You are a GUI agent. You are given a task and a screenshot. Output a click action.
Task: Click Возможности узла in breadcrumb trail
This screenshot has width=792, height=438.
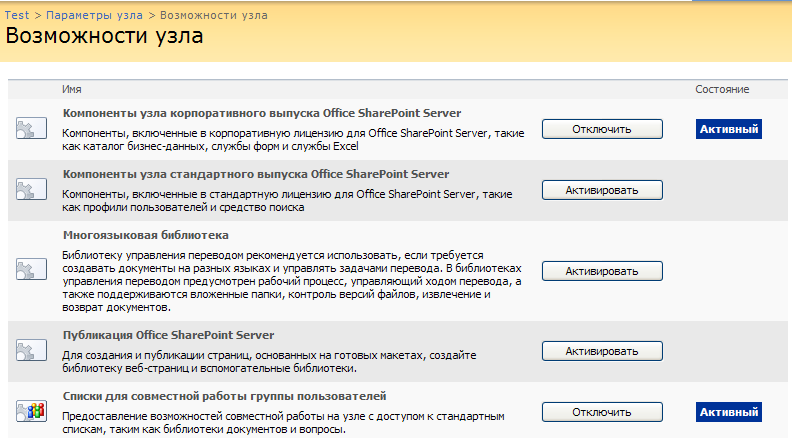(214, 15)
